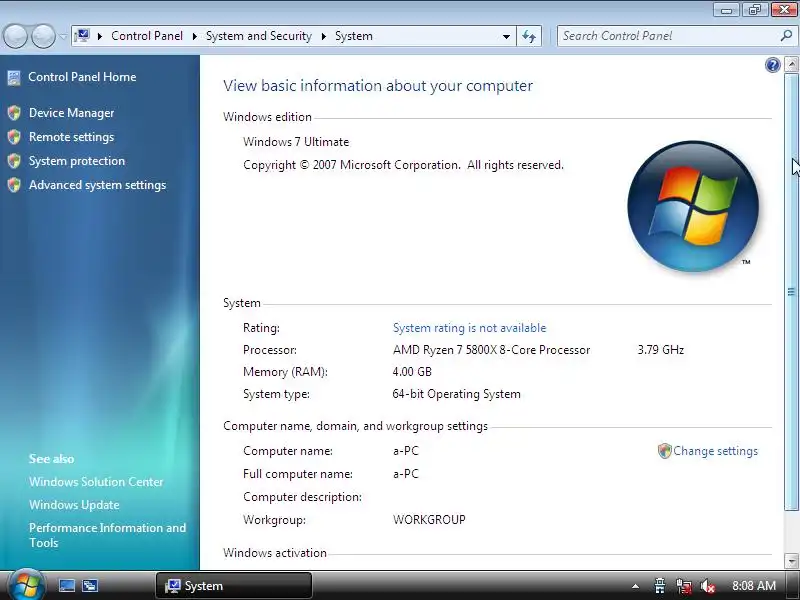
Task: Click Show desktop quick launch icon
Action: (67, 586)
